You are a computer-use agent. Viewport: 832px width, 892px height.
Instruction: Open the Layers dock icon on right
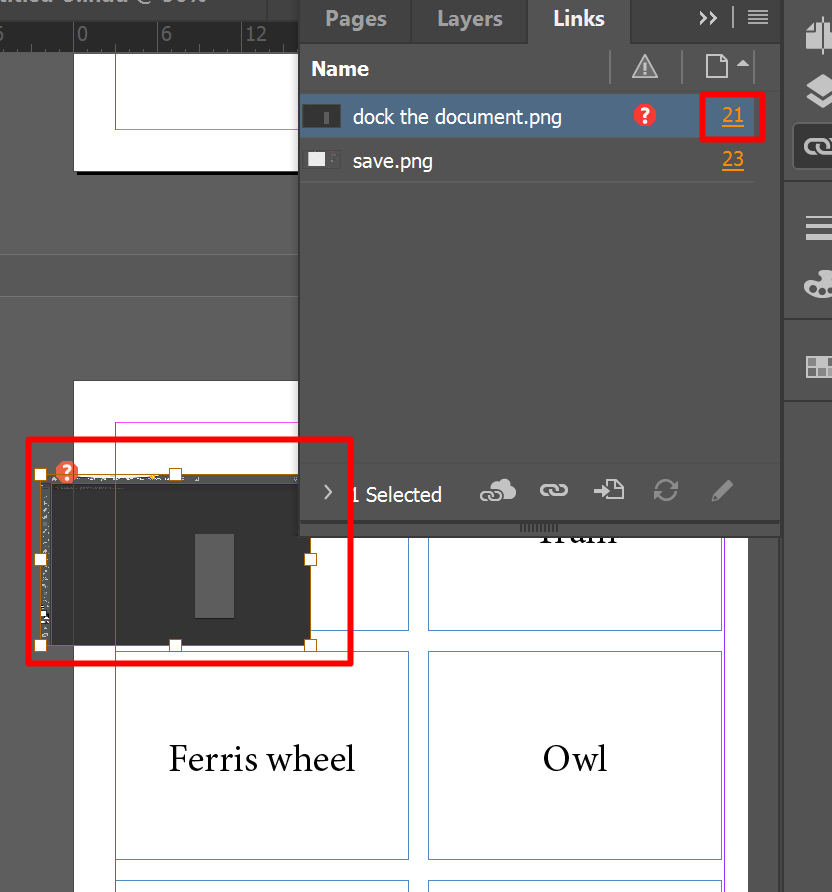pyautogui.click(x=818, y=92)
